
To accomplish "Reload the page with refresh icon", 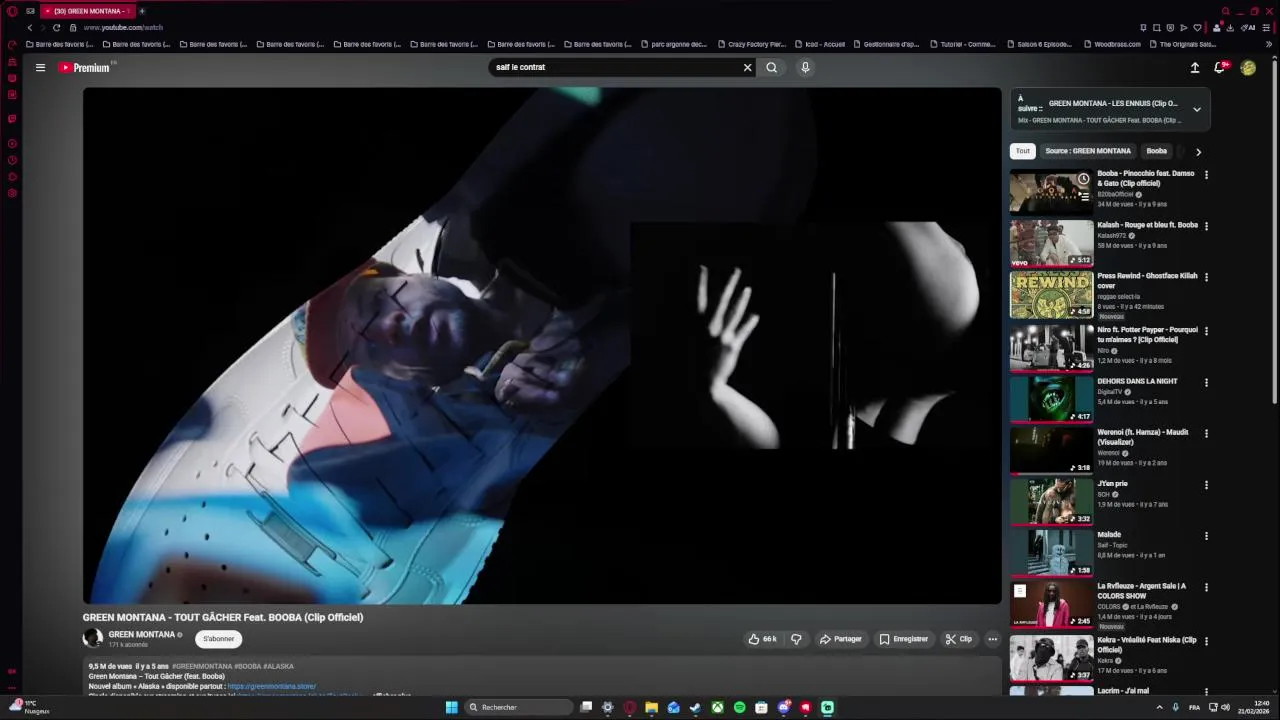I will point(56,28).
